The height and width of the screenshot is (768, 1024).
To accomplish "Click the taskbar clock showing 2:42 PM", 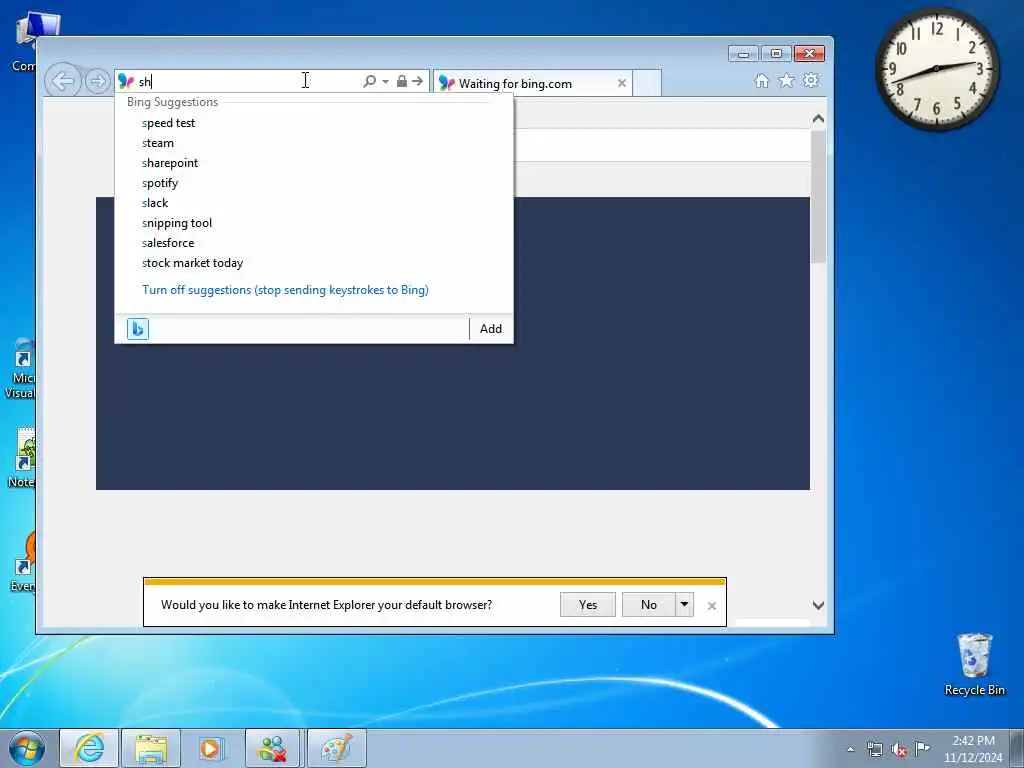I will point(973,748).
